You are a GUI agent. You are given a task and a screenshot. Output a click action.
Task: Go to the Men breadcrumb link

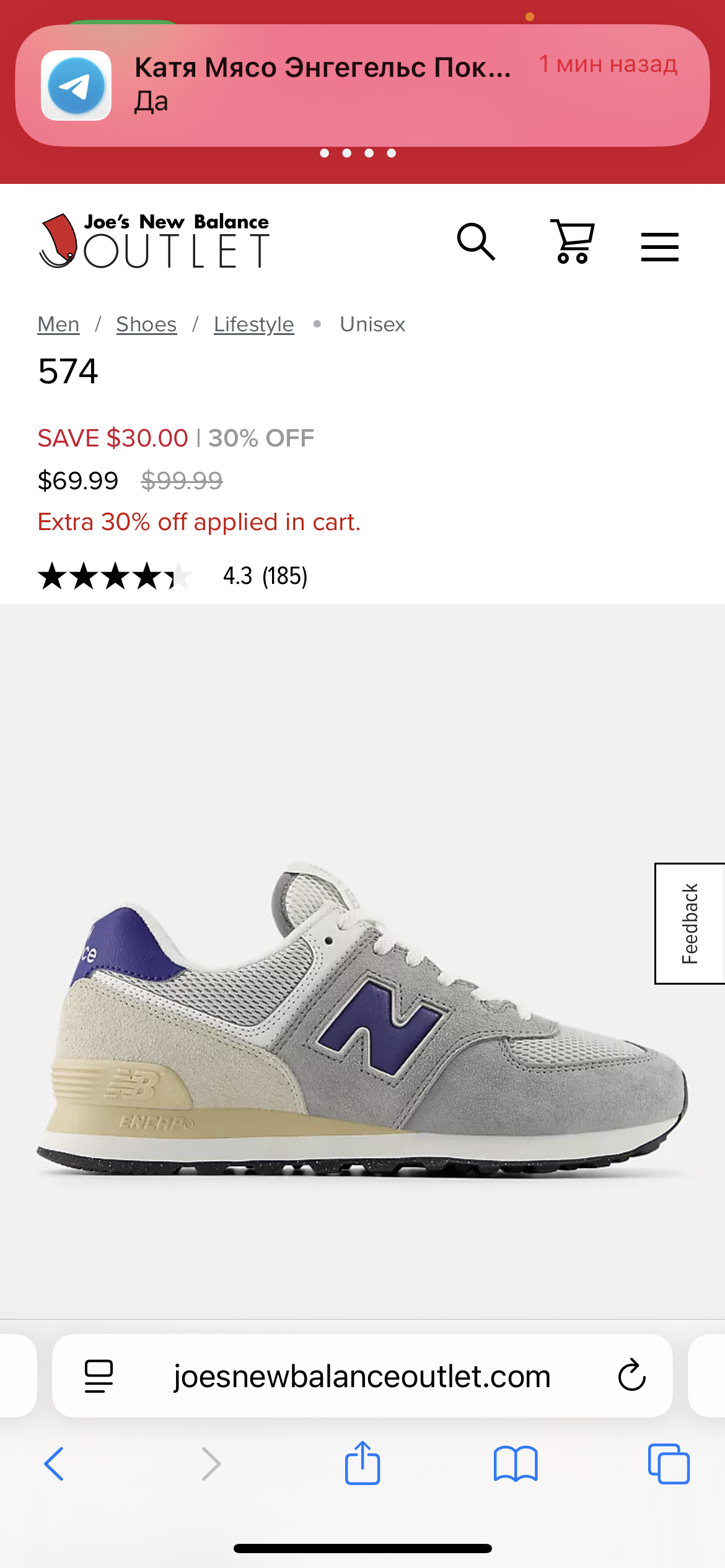pos(58,324)
